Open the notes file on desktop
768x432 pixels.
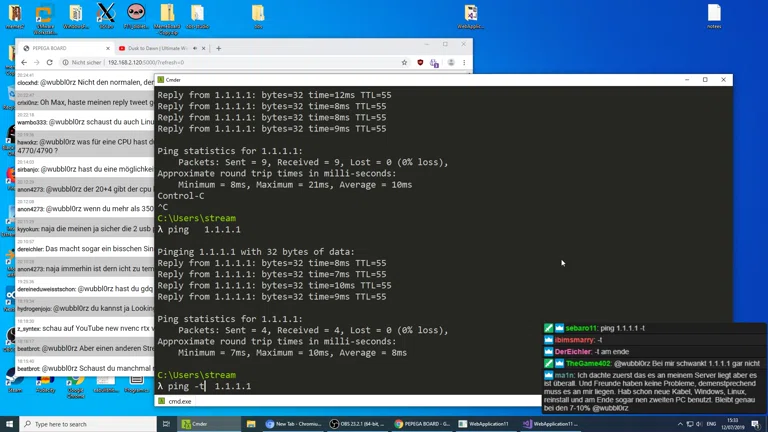click(x=714, y=16)
